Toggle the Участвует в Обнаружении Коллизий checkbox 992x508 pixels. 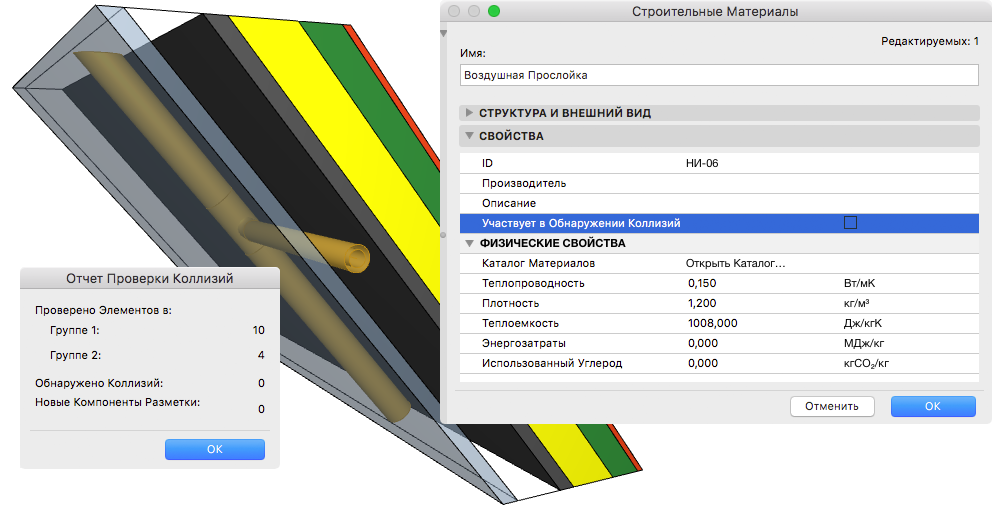tap(850, 223)
